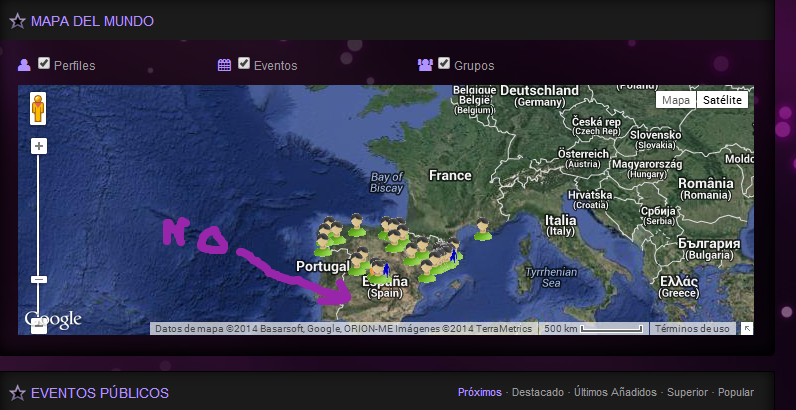Click the Grupos people icon
Image resolution: width=796 pixels, height=410 pixels.
[425, 65]
